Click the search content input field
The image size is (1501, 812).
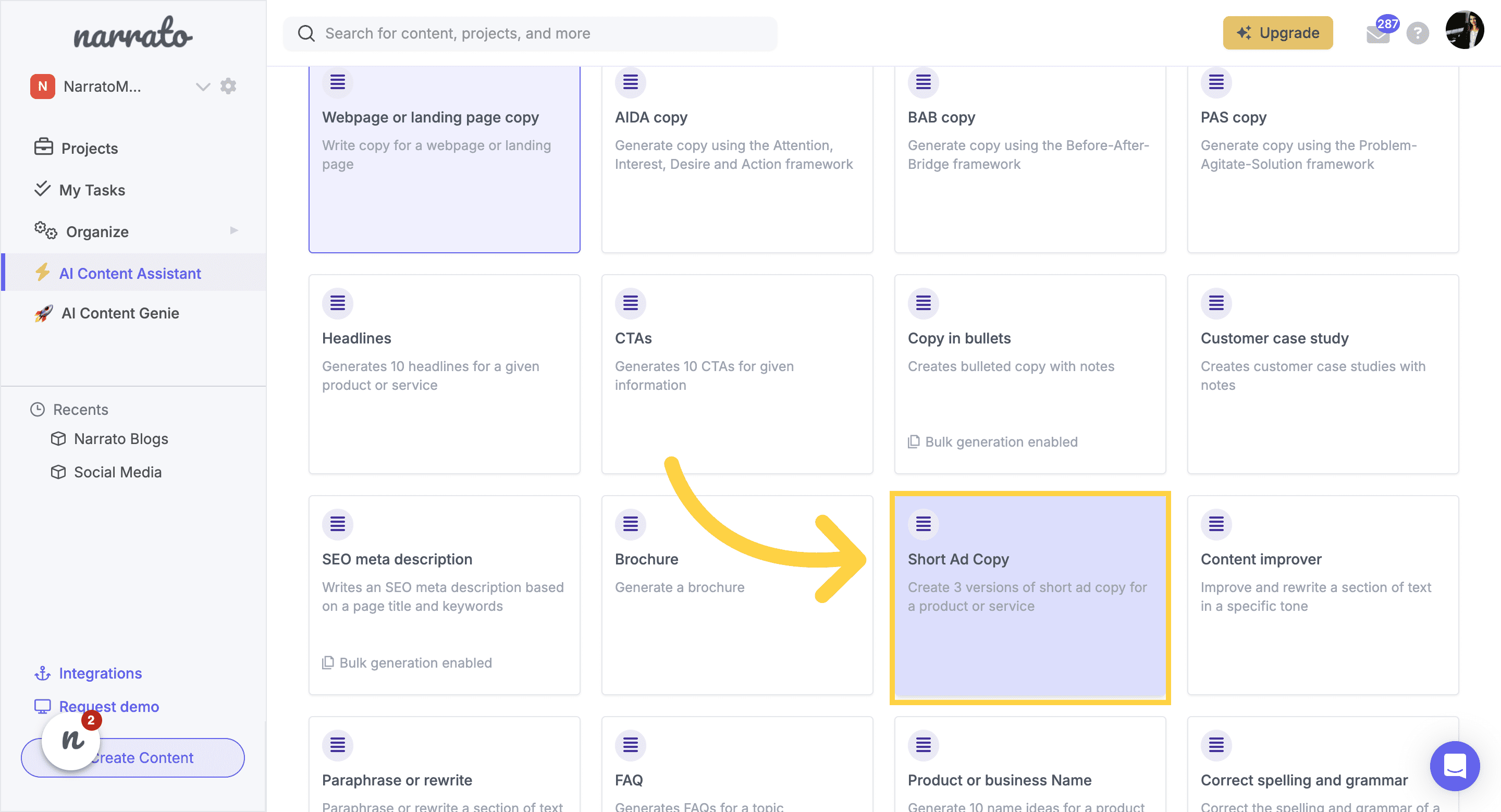530,33
